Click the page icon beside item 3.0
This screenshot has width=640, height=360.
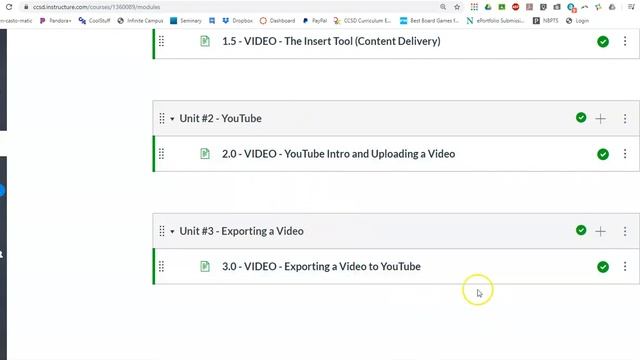click(x=205, y=267)
